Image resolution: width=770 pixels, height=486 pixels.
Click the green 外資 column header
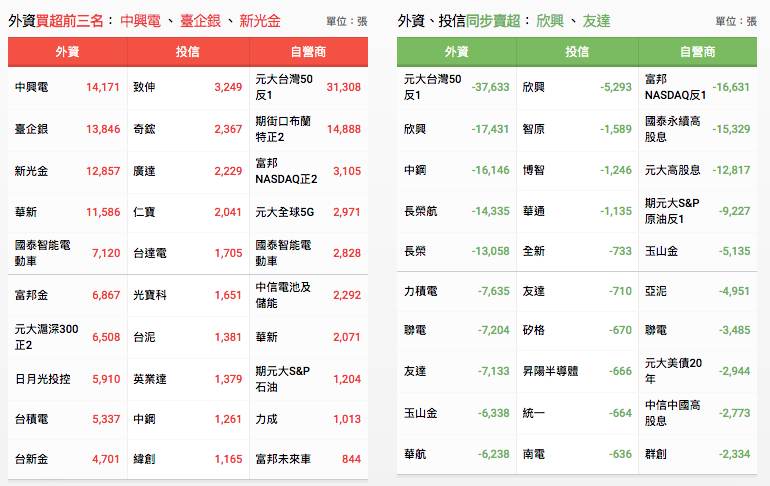click(x=456, y=52)
